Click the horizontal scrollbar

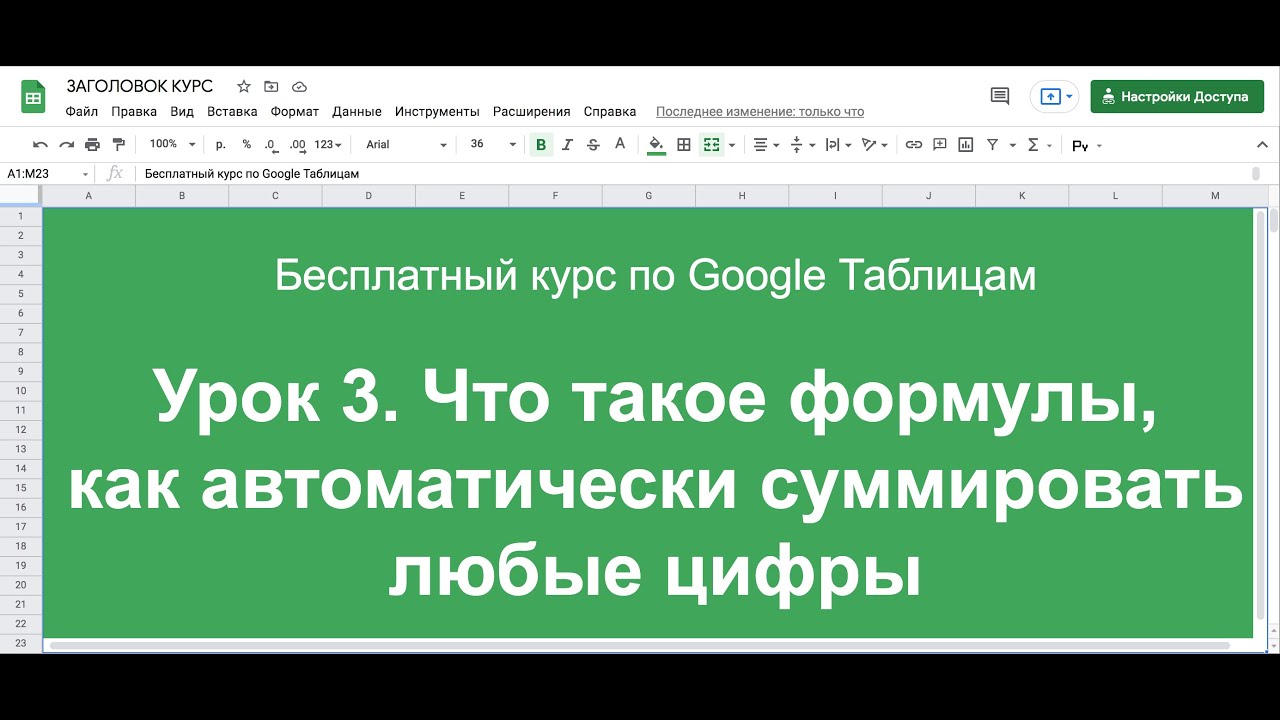point(640,646)
